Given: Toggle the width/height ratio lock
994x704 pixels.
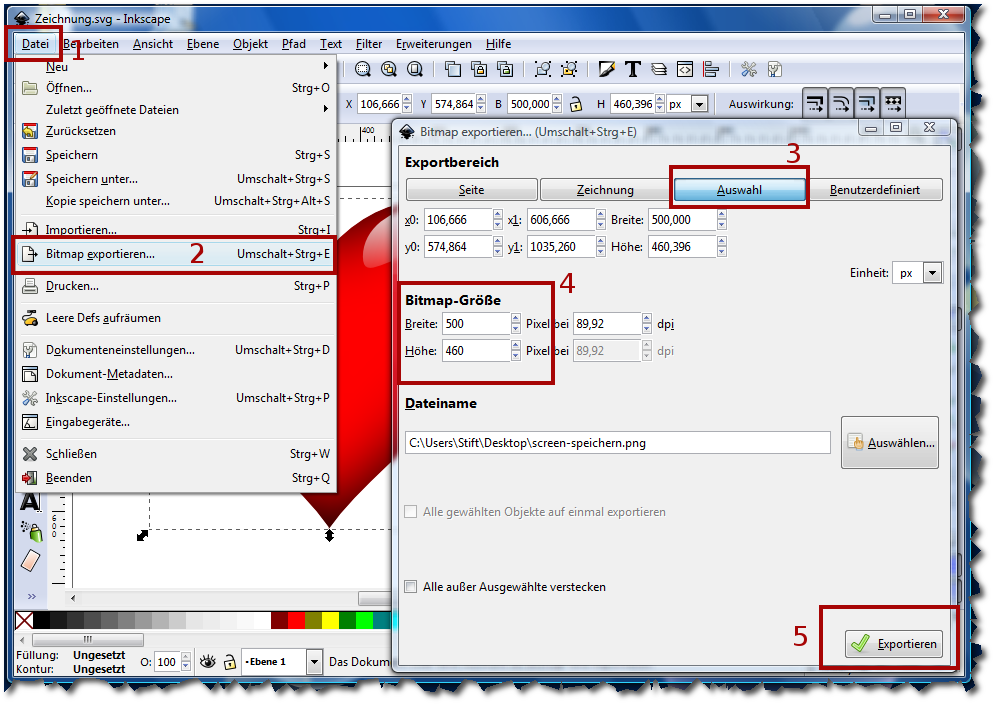Looking at the screenshot, I should 575,104.
